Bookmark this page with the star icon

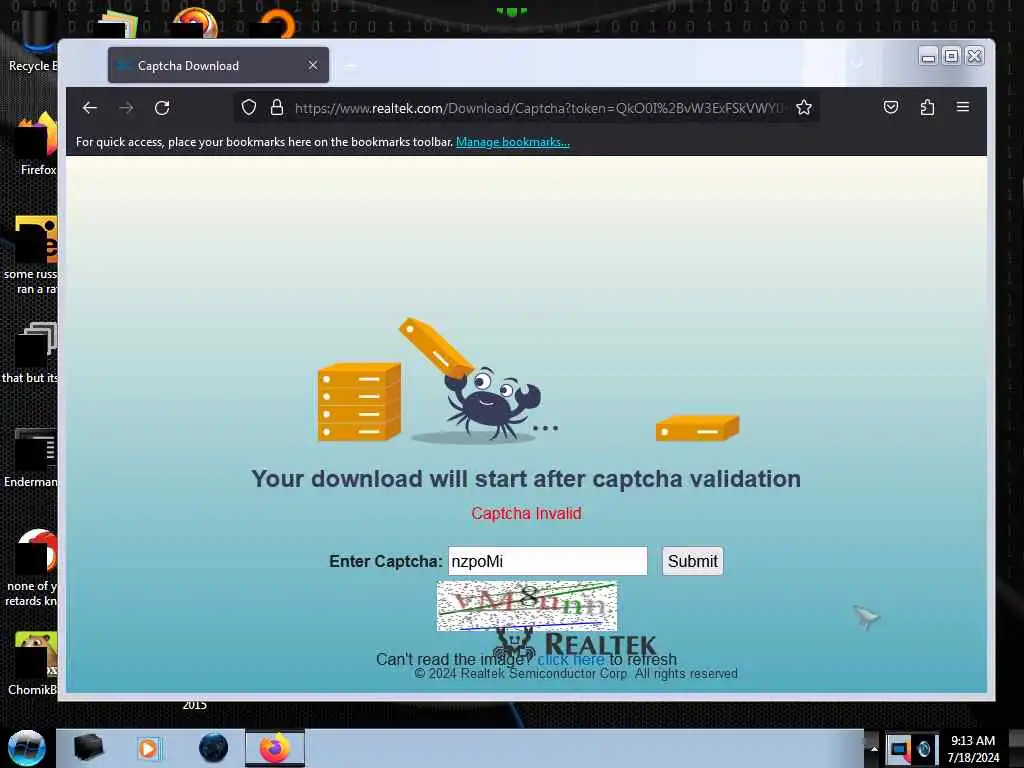(804, 107)
